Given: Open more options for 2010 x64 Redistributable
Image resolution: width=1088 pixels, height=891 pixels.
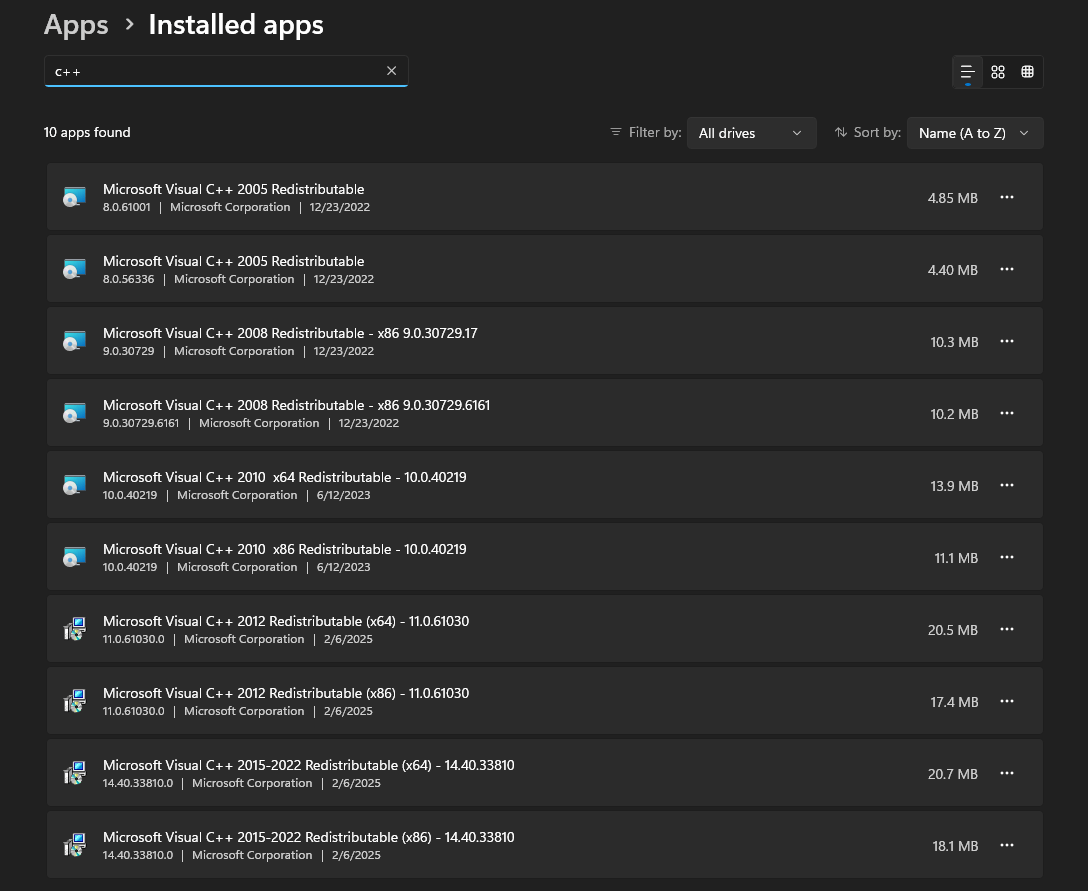Looking at the screenshot, I should (x=1007, y=486).
